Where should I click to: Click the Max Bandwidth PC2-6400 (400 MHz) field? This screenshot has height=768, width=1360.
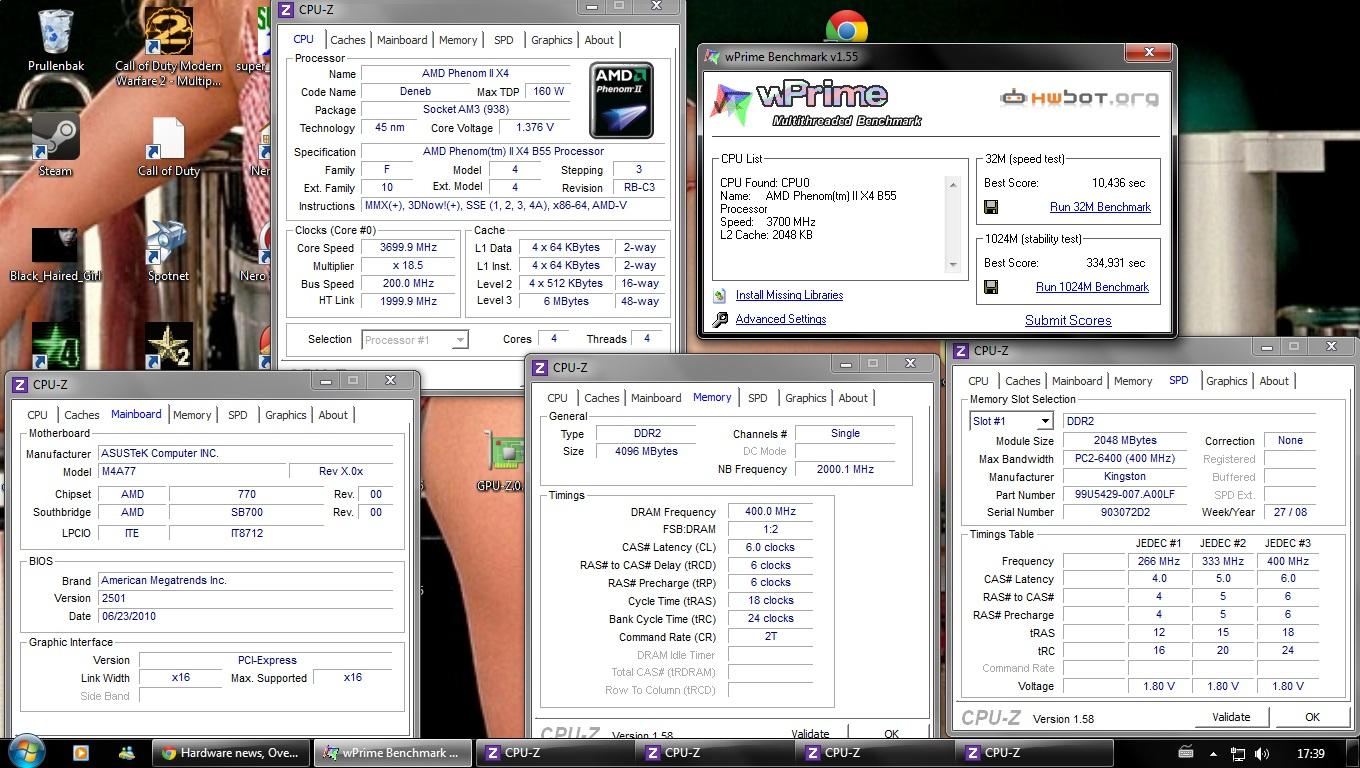click(1125, 459)
